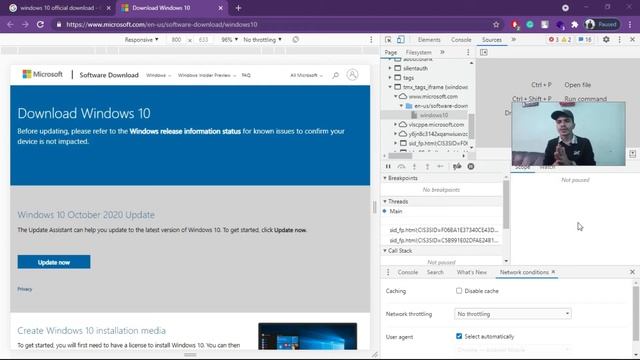
Task: Click the address bar URL
Action: 162,24
